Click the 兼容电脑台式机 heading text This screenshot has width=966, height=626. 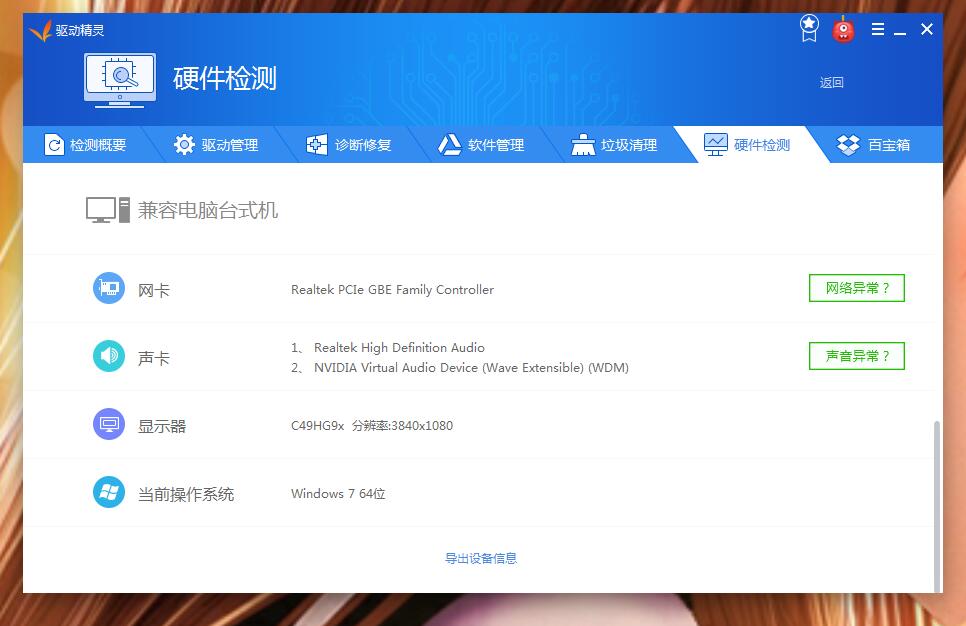[208, 210]
